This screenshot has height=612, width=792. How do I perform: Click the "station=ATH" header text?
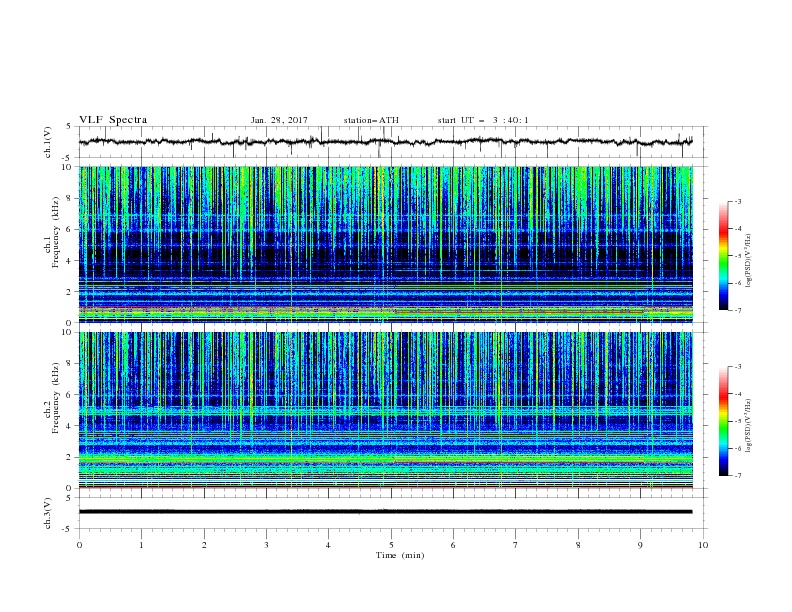pos(371,120)
